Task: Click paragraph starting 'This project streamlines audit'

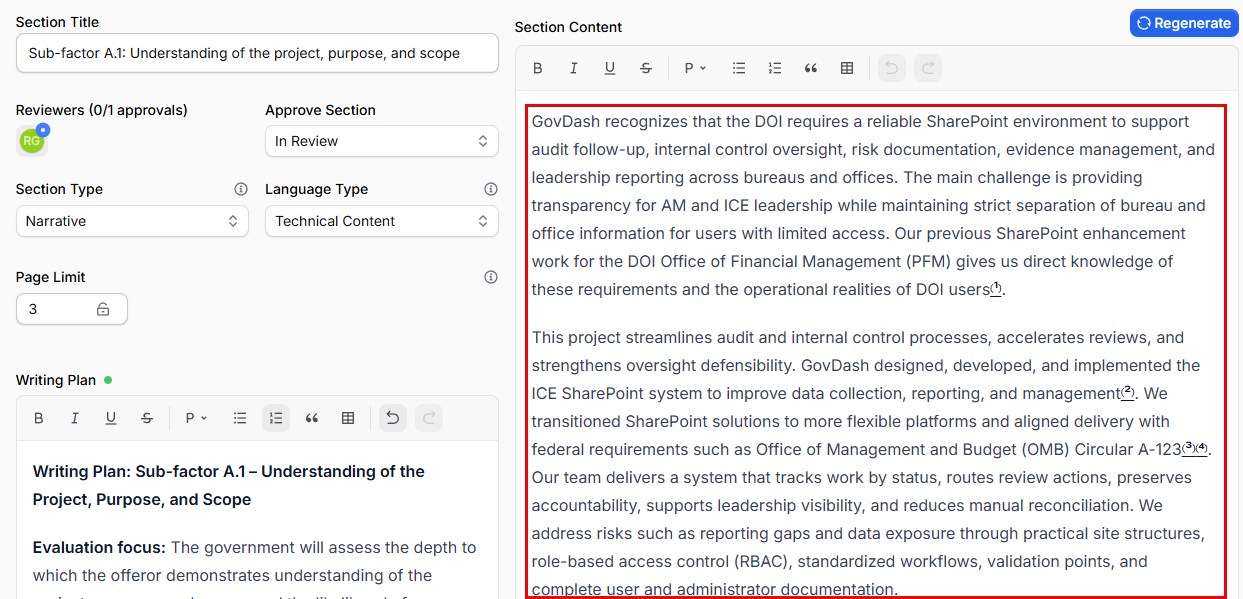Action: click(x=873, y=463)
